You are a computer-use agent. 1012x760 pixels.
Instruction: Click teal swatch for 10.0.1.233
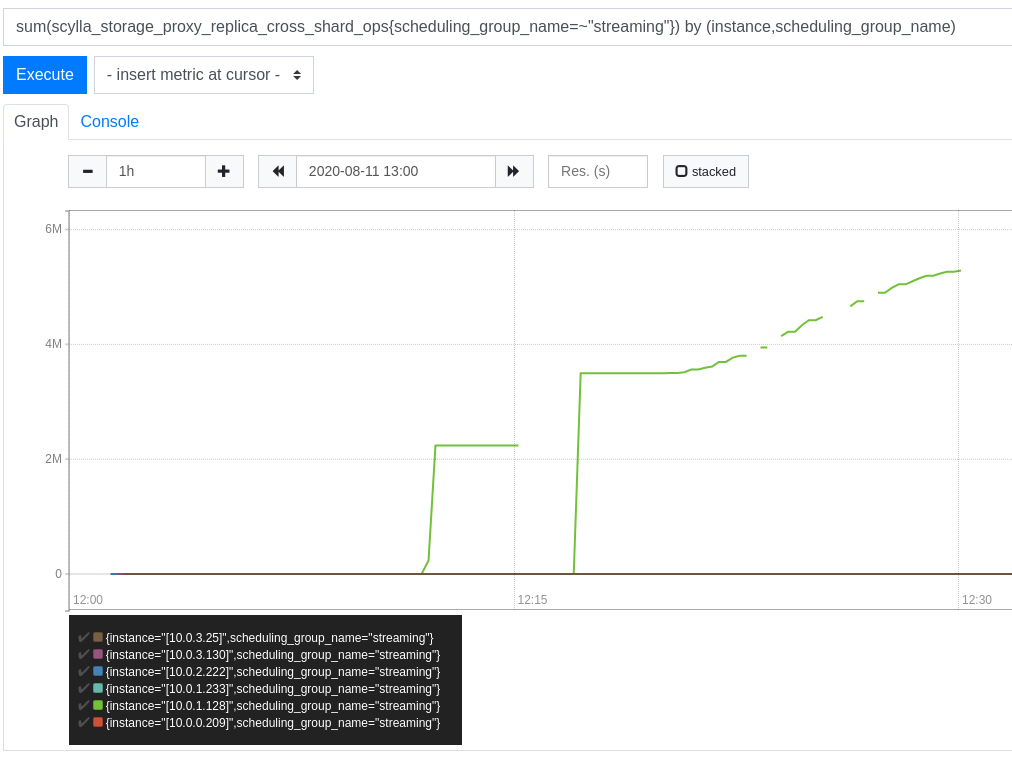click(98, 688)
